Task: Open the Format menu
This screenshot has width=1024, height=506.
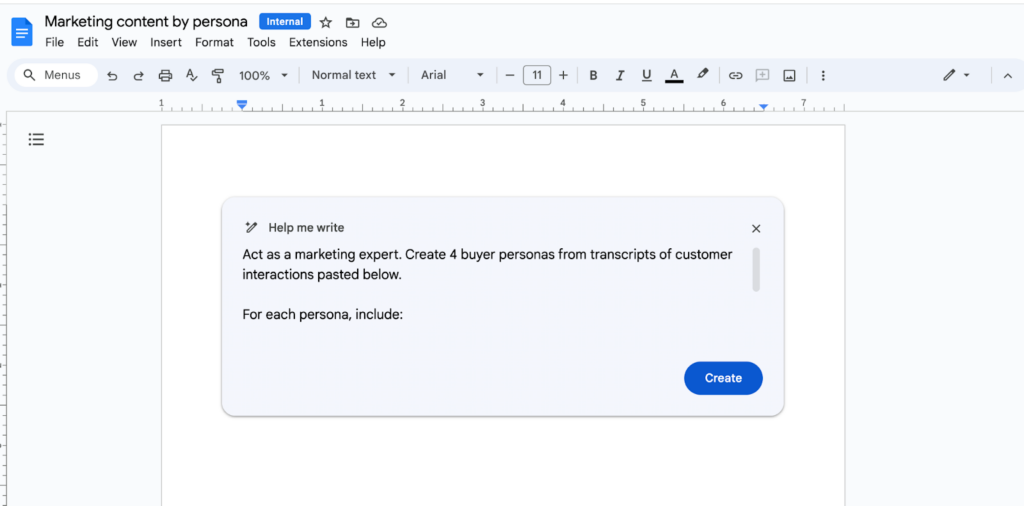Action: [214, 42]
